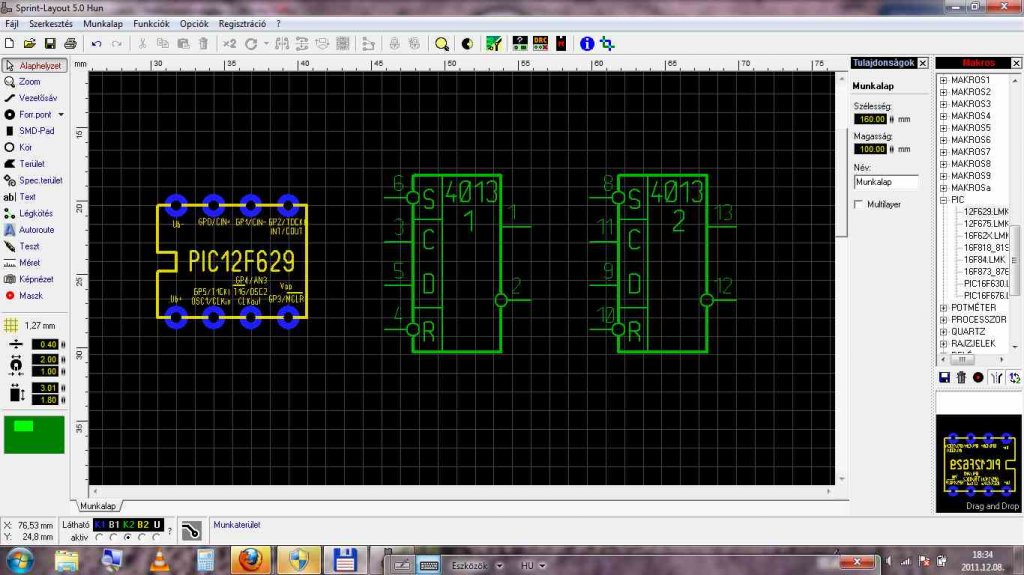The width and height of the screenshot is (1024, 575).
Task: Delete macro with the trash icon
Action: coord(961,377)
